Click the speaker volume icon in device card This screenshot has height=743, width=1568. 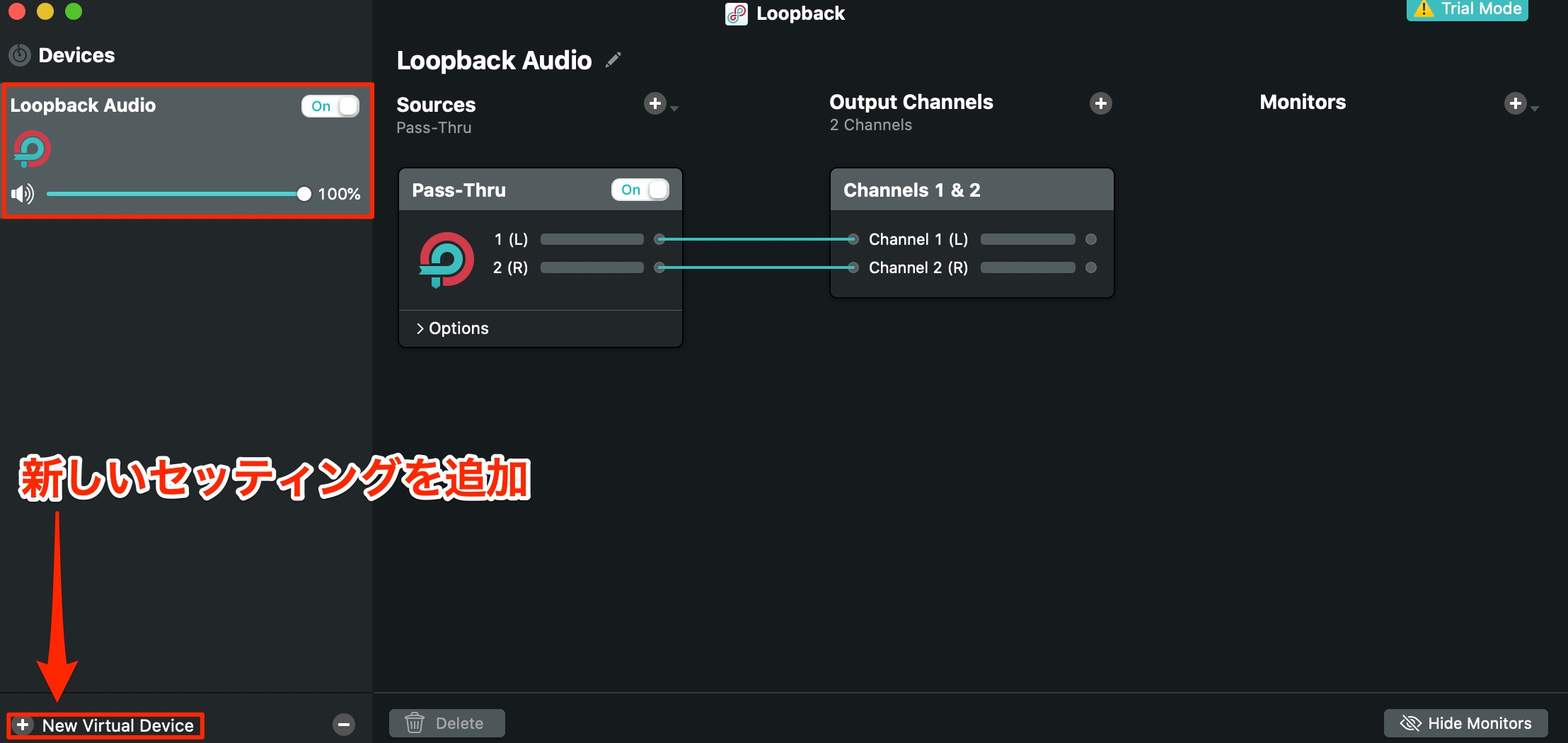tap(23, 194)
